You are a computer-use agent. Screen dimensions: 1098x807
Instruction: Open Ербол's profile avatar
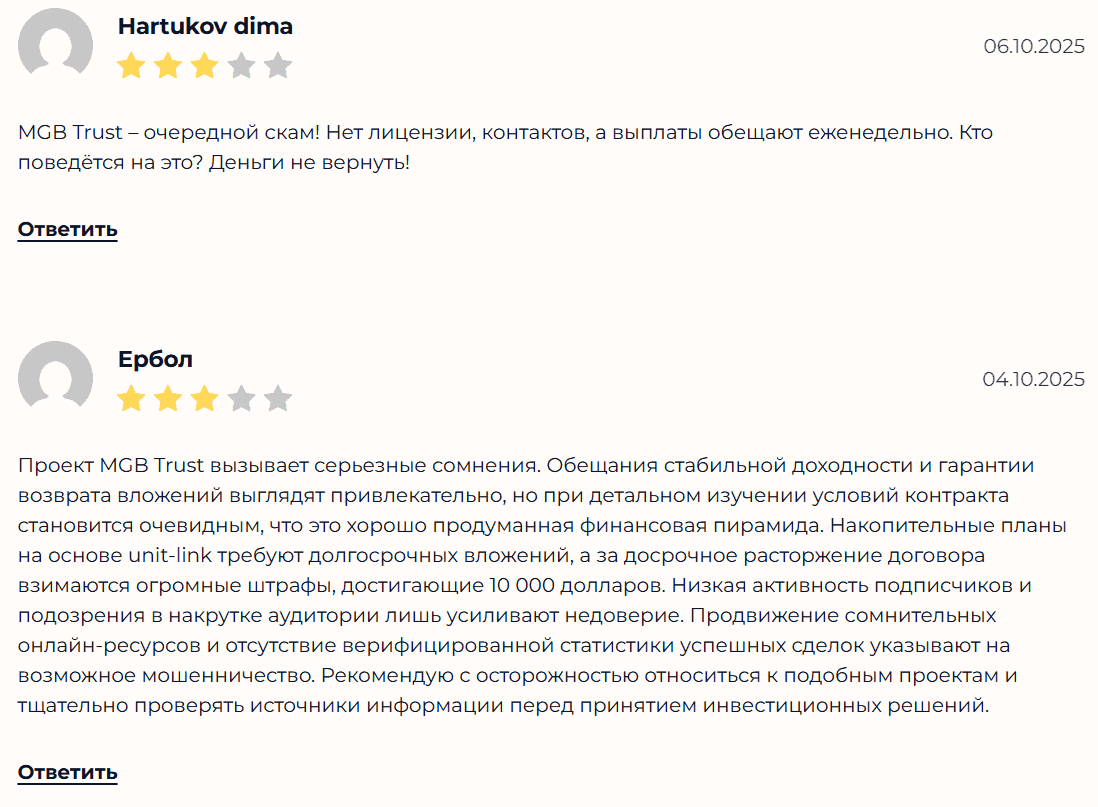55,377
